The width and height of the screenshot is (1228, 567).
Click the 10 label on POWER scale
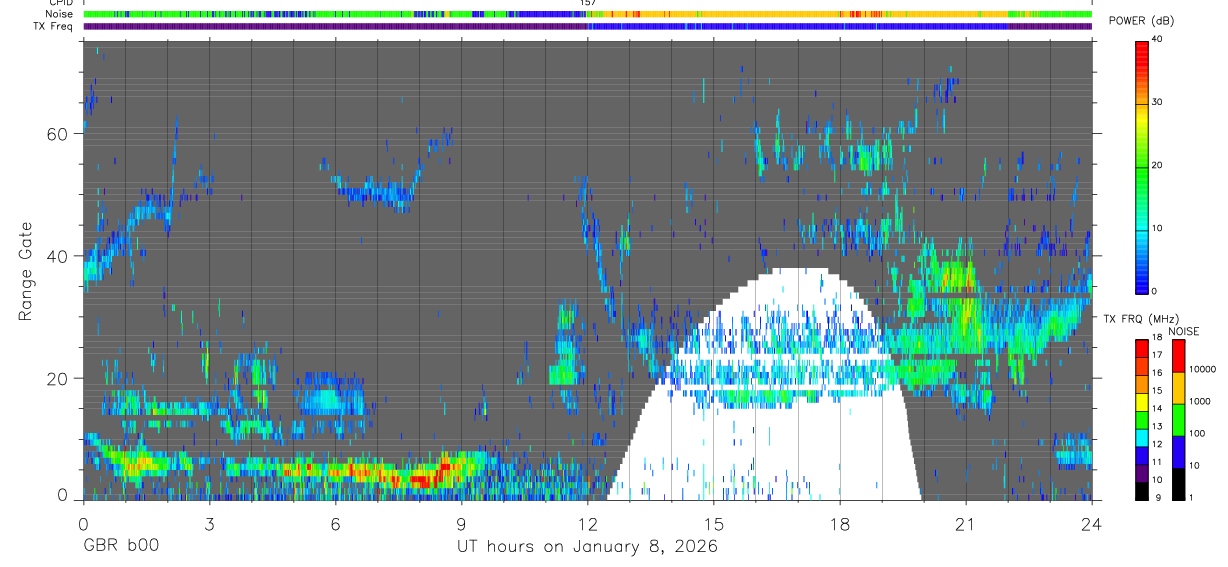(1158, 228)
